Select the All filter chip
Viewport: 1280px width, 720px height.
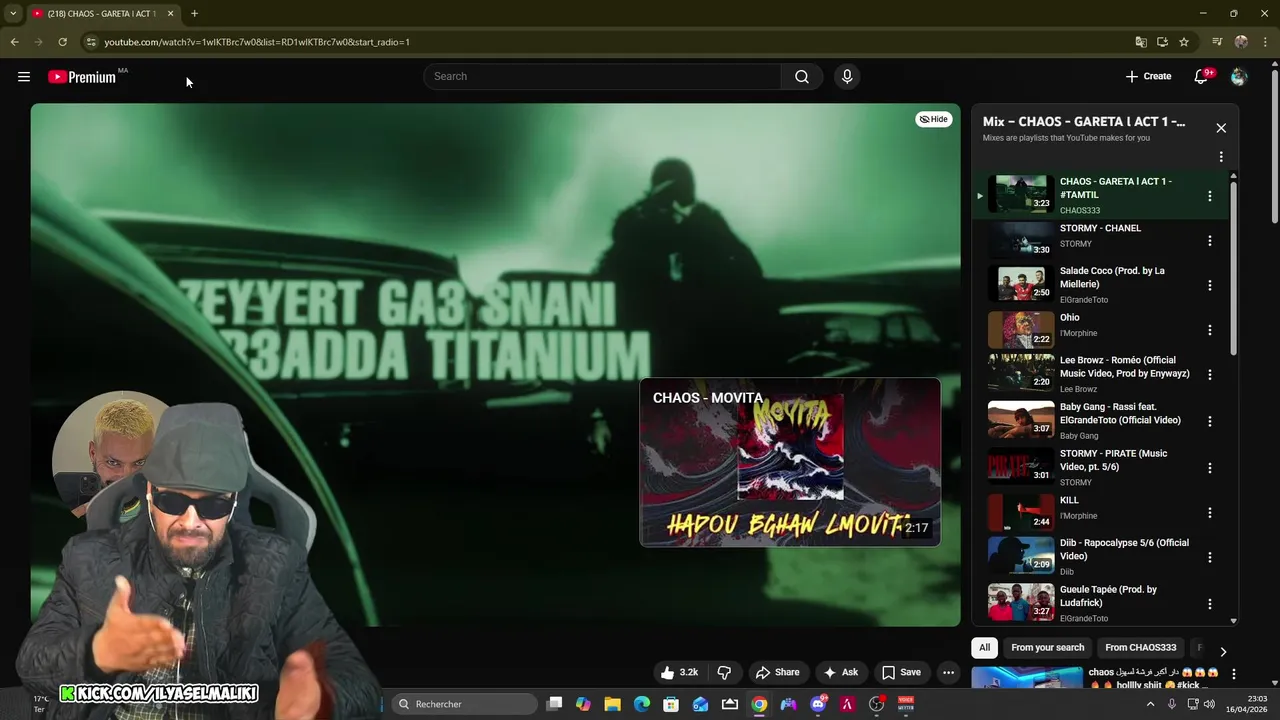click(984, 647)
